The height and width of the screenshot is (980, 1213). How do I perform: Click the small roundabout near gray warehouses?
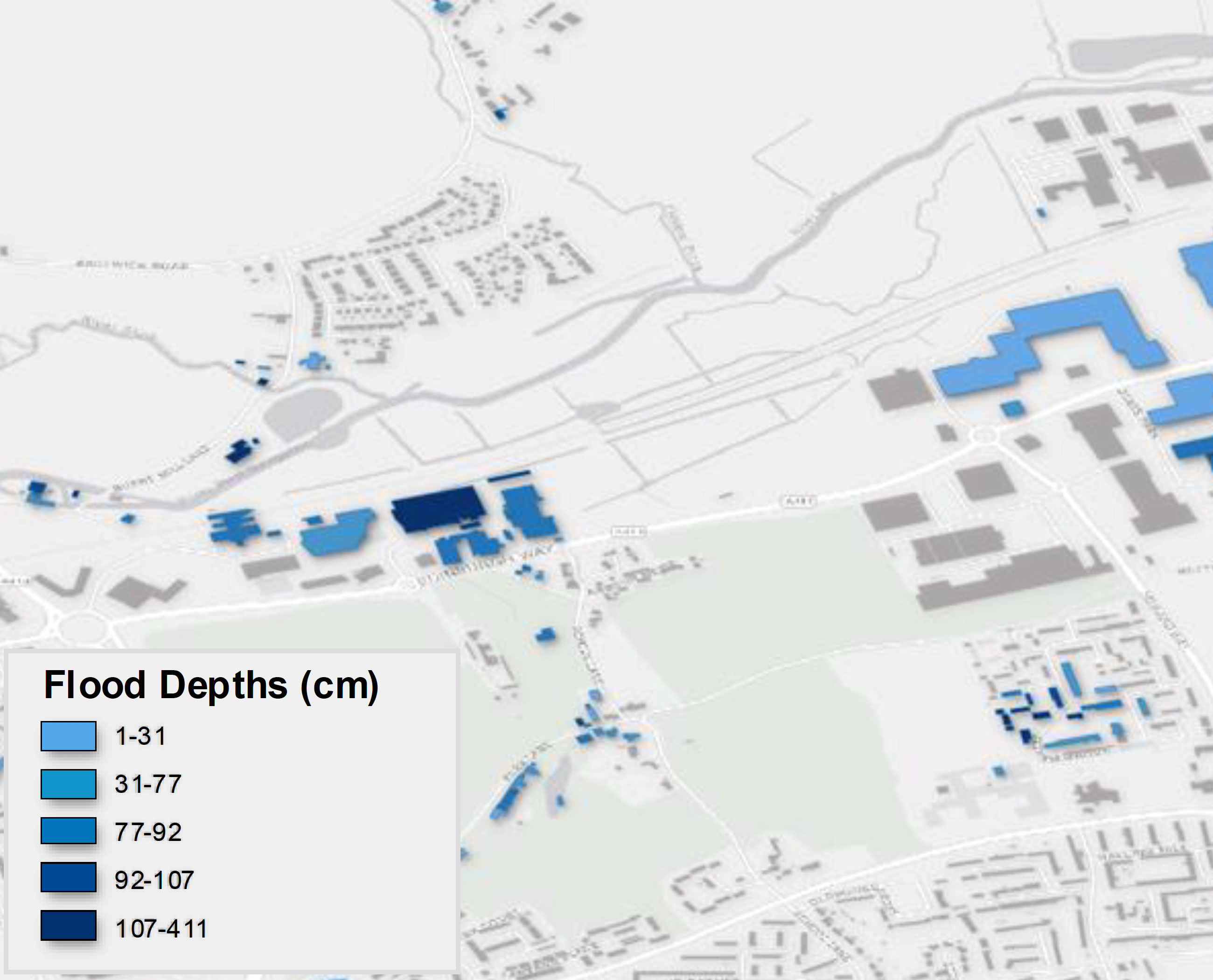click(x=983, y=435)
